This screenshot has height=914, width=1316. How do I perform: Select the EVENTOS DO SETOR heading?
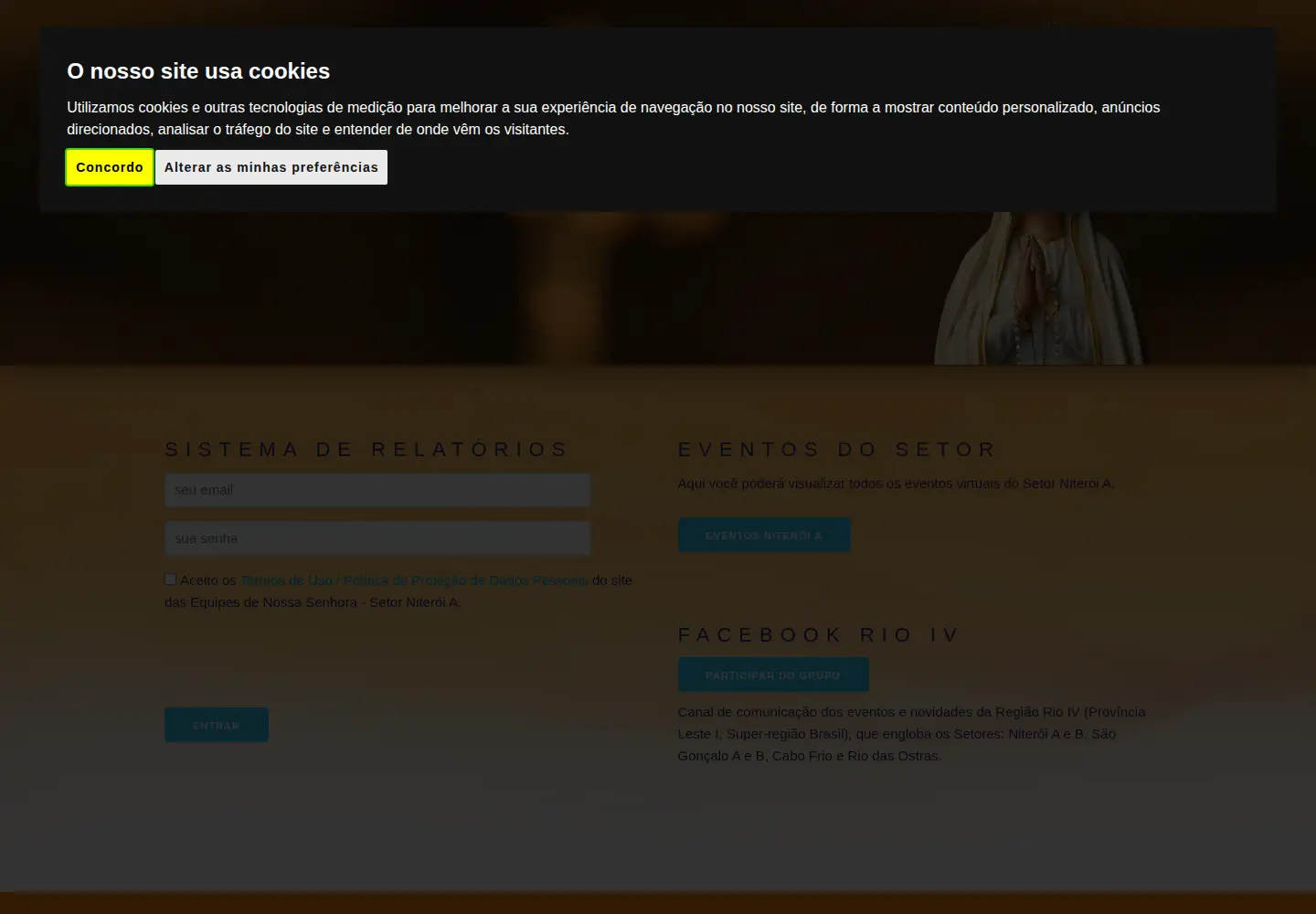coord(837,450)
